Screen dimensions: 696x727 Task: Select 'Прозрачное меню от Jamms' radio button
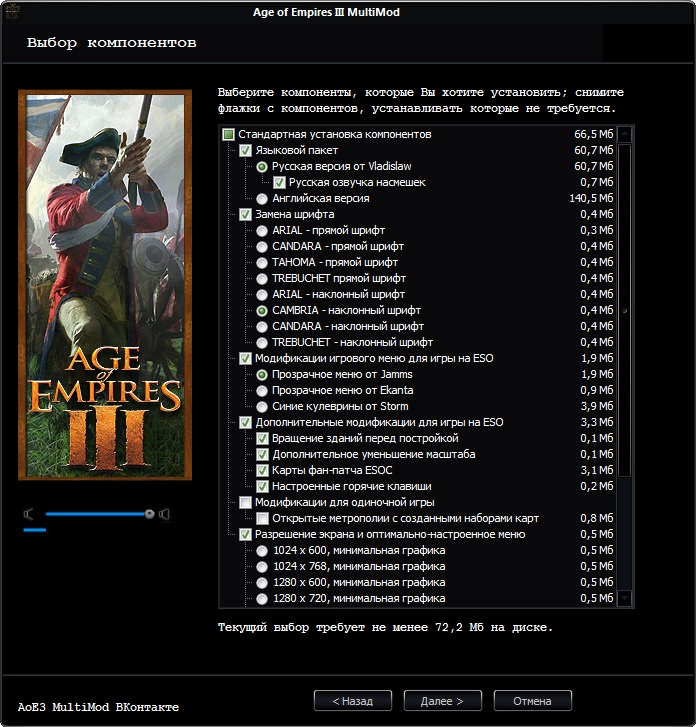pos(262,375)
